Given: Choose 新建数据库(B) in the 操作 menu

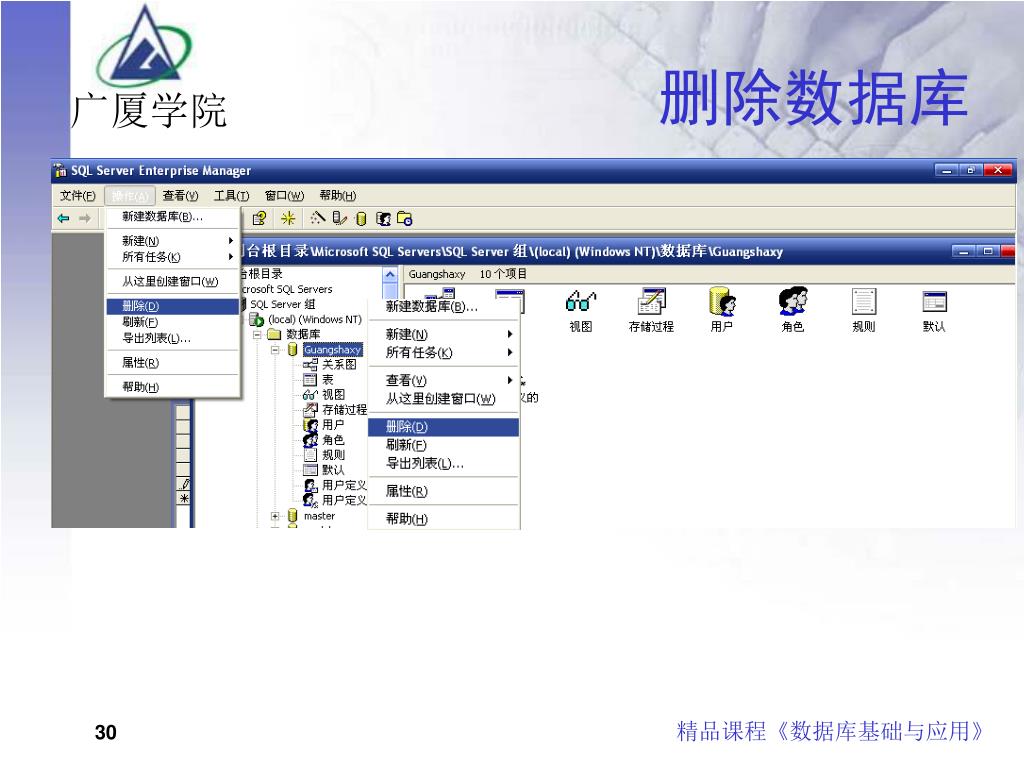Looking at the screenshot, I should click(172, 216).
